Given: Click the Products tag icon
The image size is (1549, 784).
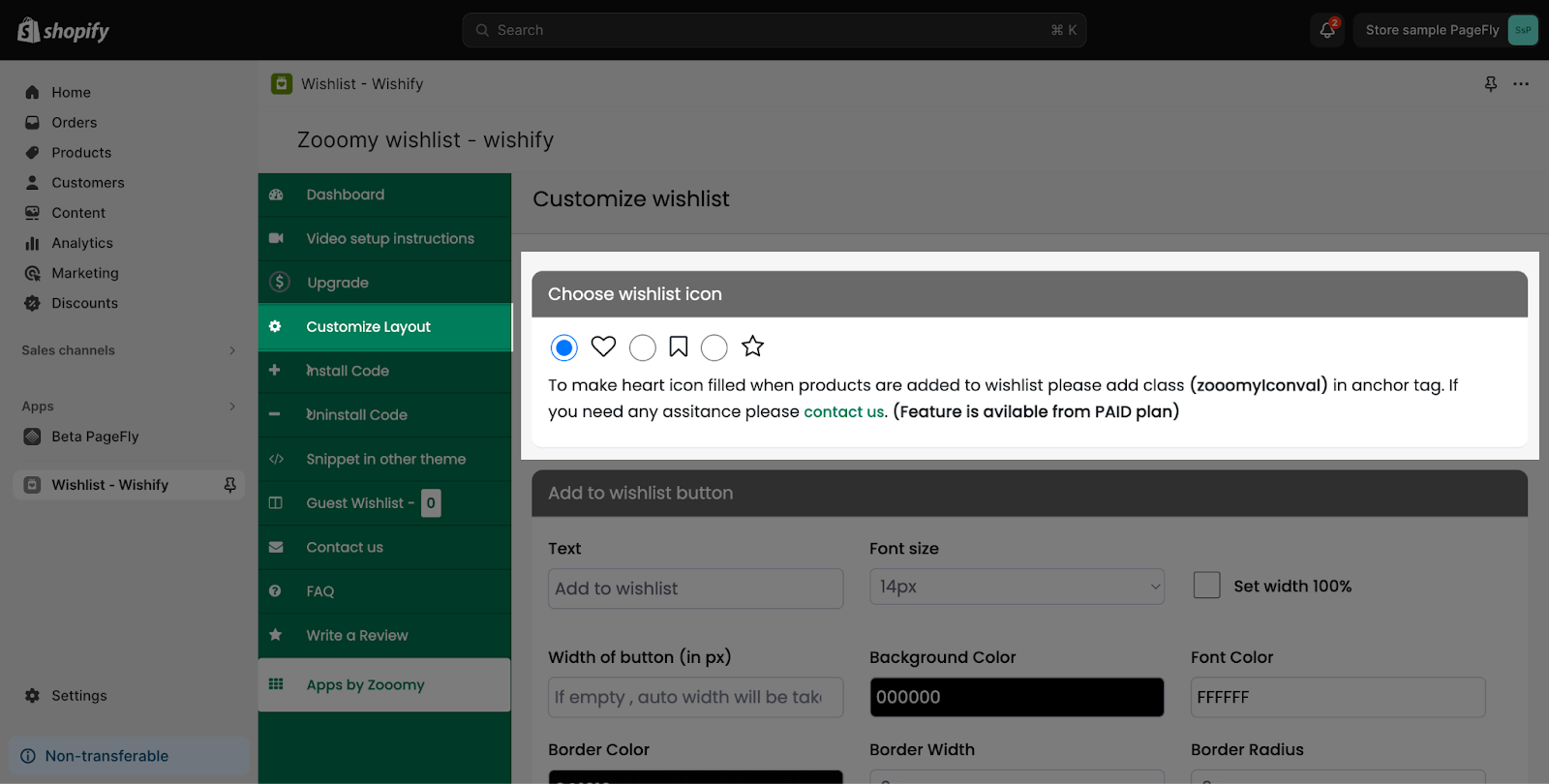Looking at the screenshot, I should (x=32, y=152).
